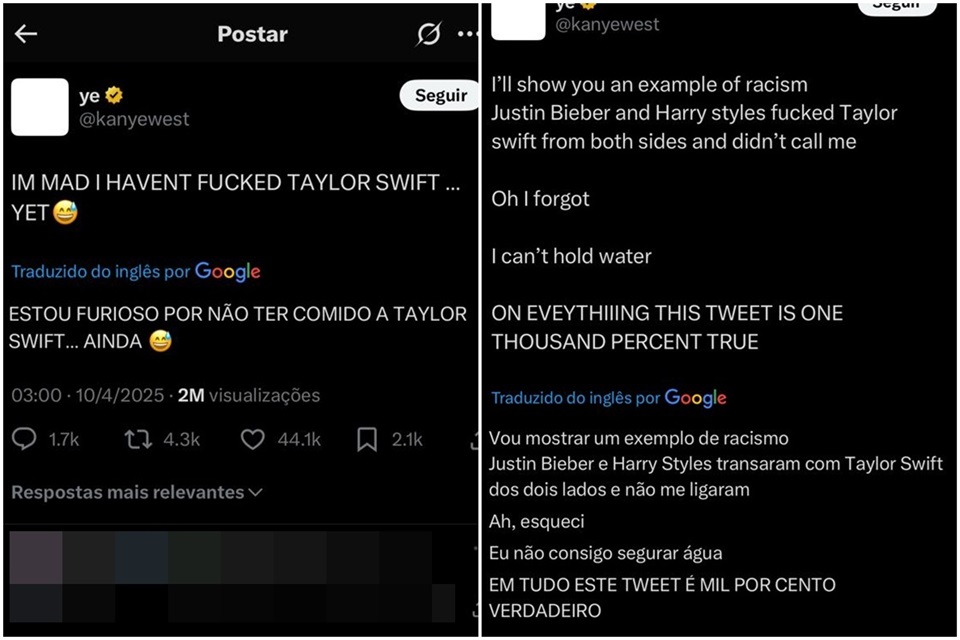
Task: Repost the tweet via the 4.3k icon
Action: 136,439
